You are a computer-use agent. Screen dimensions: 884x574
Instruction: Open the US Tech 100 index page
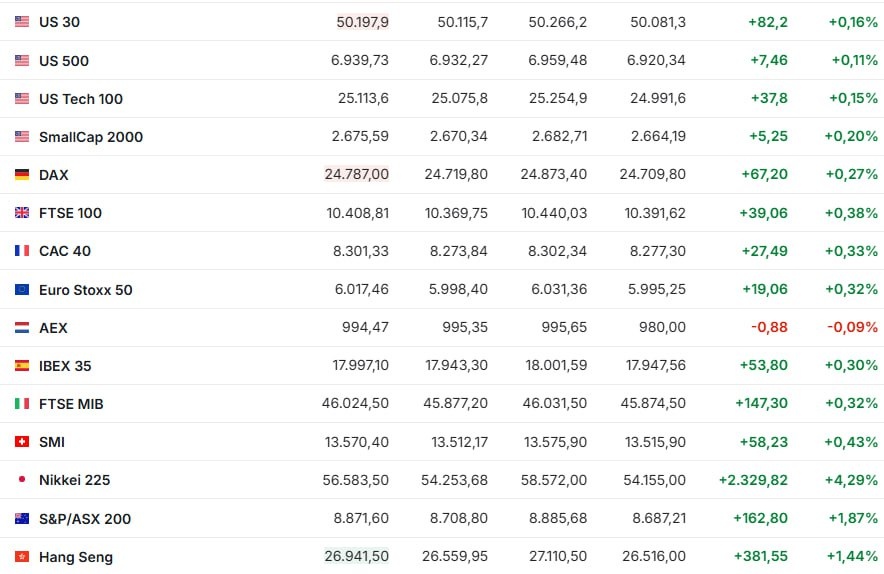[81, 98]
